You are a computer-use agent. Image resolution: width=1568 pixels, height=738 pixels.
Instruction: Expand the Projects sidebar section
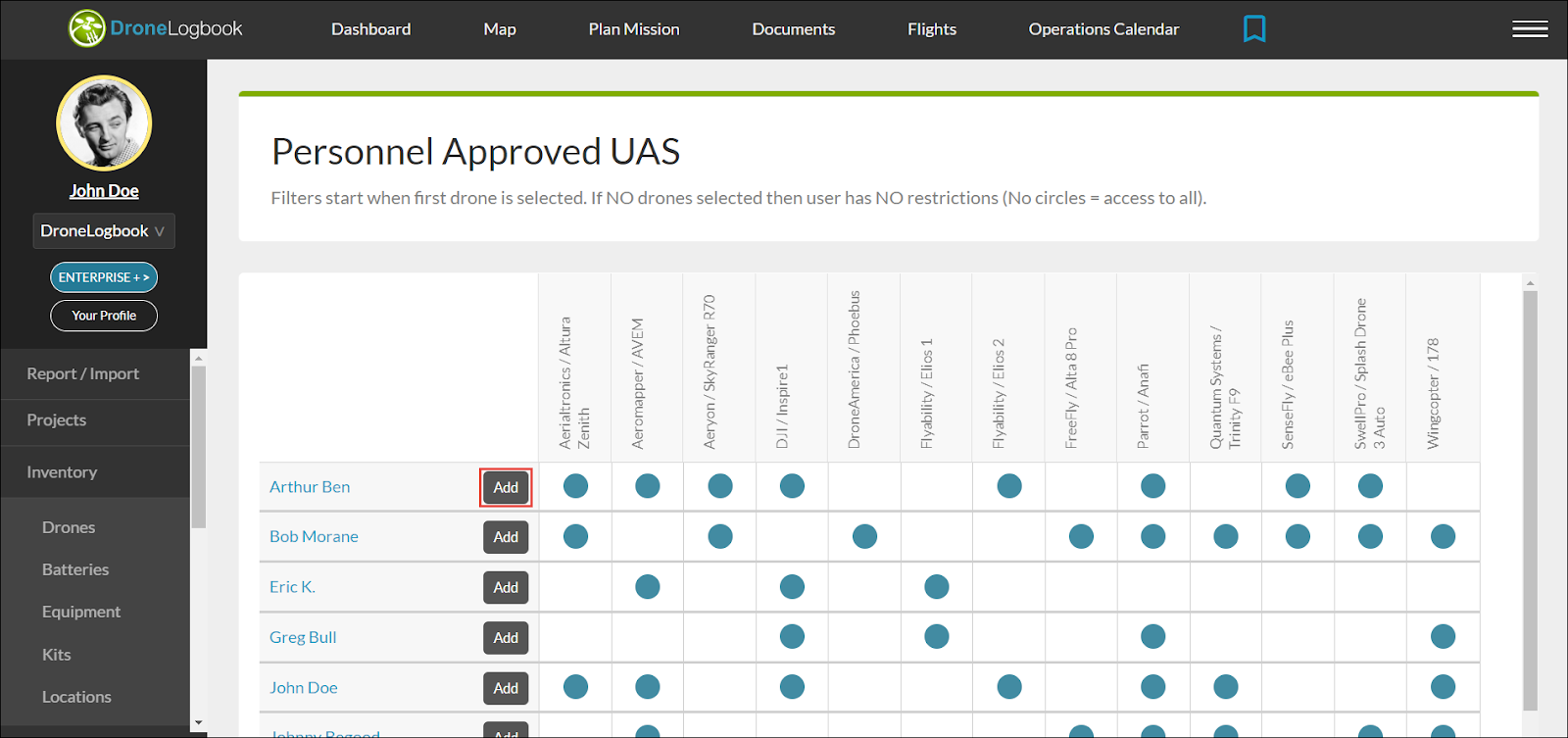coord(95,420)
